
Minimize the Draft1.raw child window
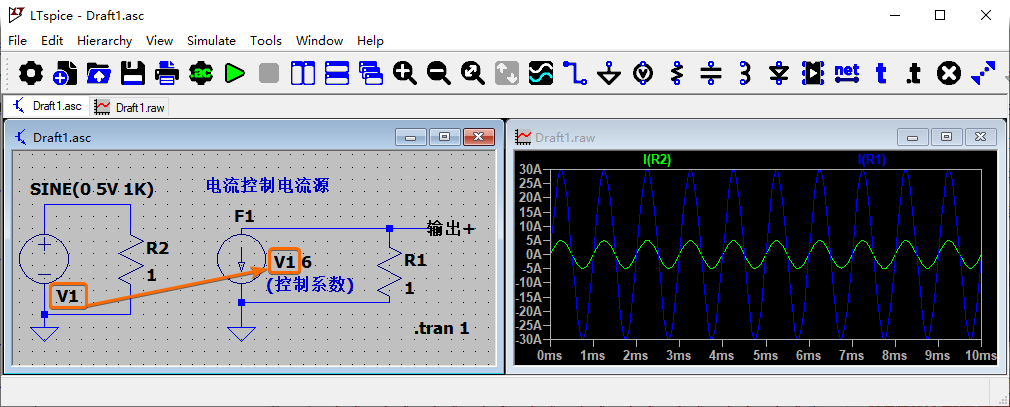[x=913, y=137]
